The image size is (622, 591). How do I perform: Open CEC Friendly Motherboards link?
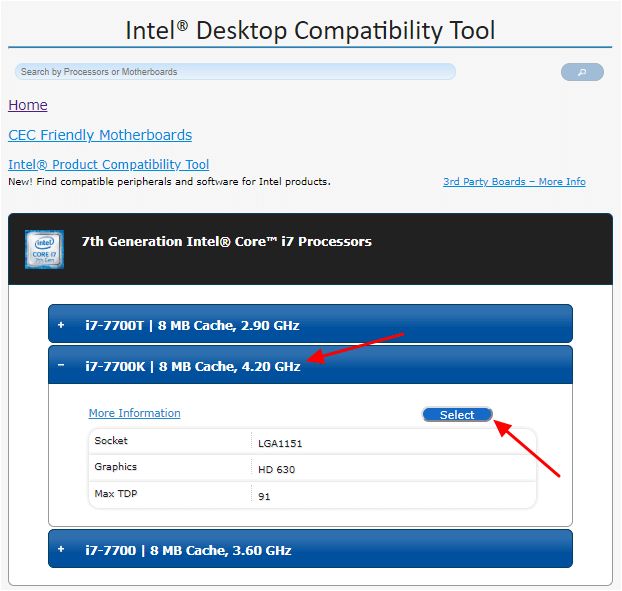(100, 135)
